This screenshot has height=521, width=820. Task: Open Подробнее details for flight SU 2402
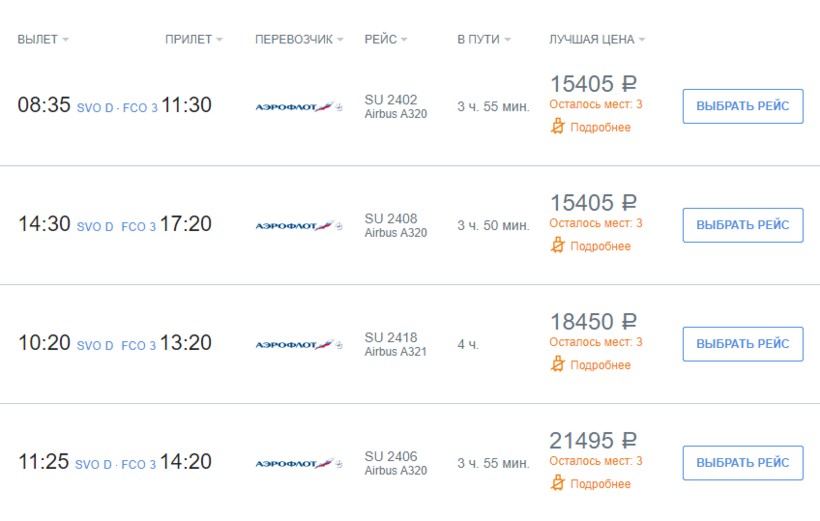(x=600, y=127)
